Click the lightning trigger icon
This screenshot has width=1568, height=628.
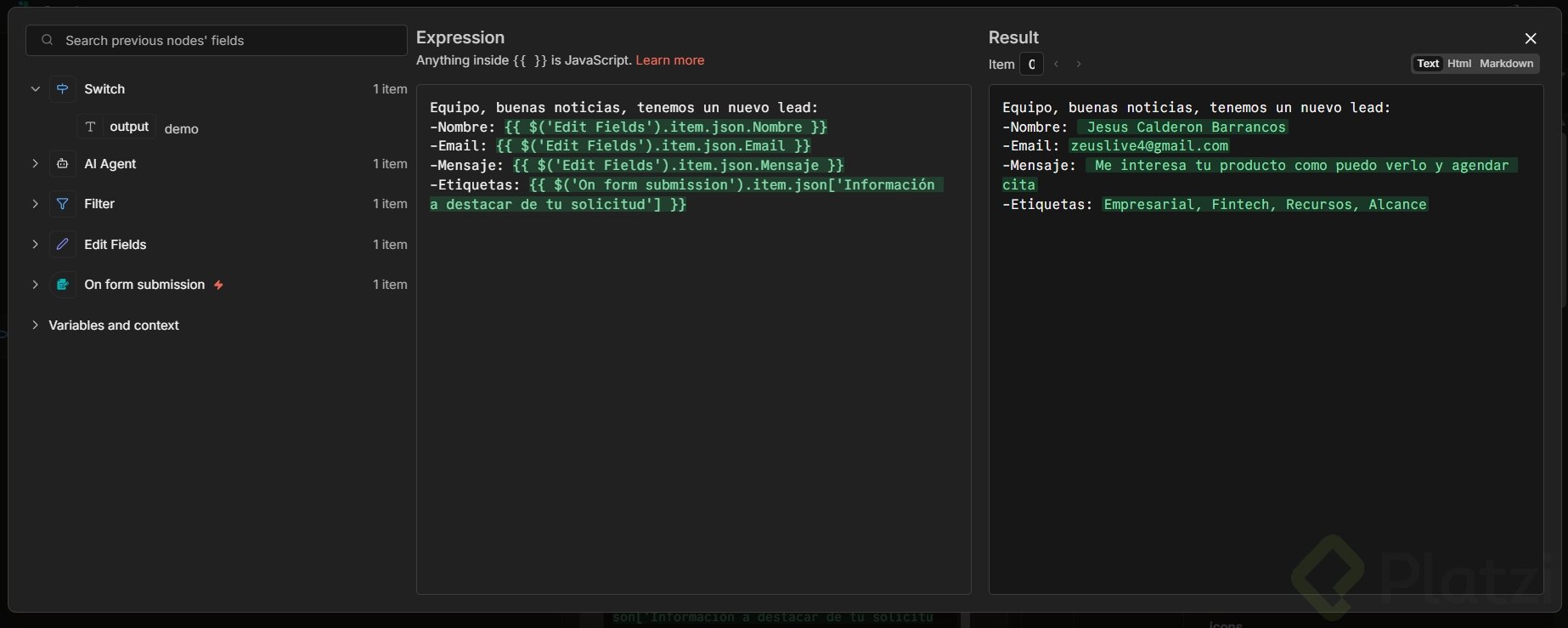218,286
